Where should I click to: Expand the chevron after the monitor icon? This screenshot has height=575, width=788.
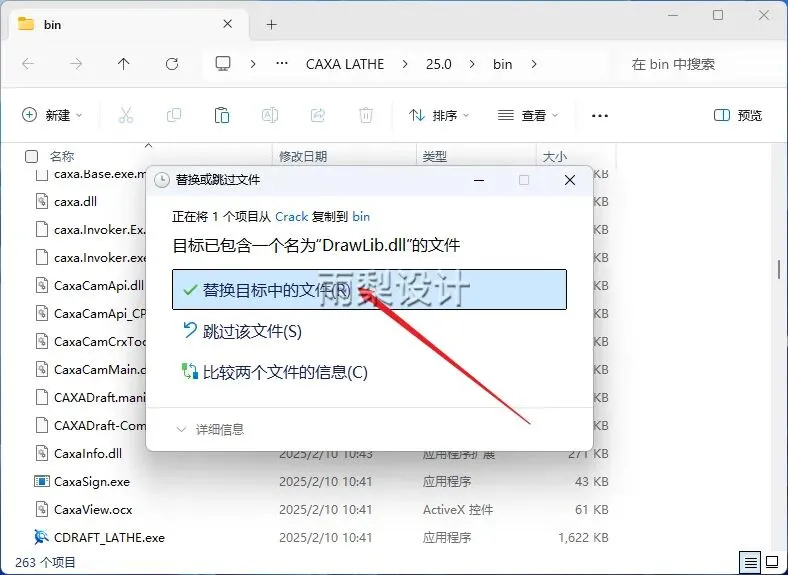pyautogui.click(x=253, y=64)
